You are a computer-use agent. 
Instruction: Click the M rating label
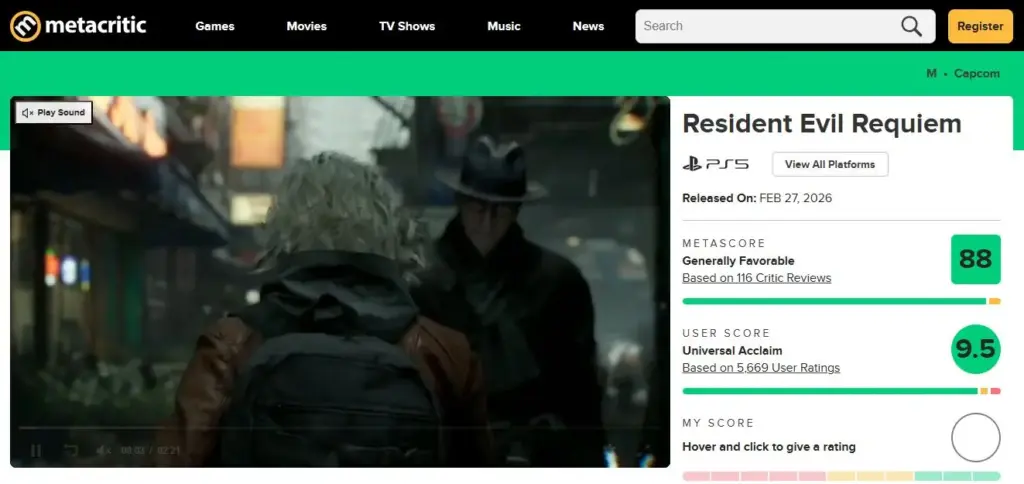coord(931,73)
